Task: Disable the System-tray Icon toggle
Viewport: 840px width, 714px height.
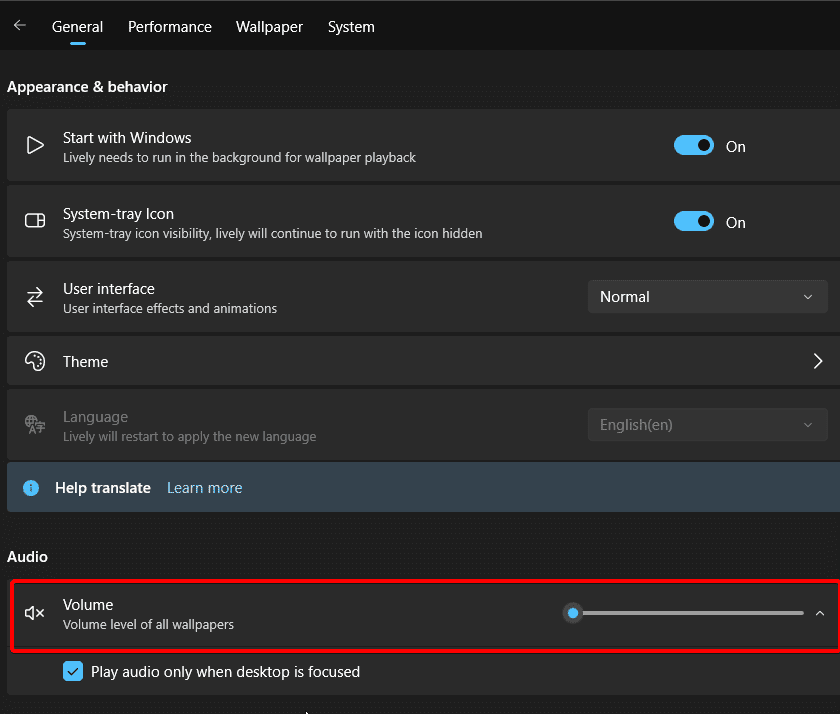Action: [x=694, y=221]
